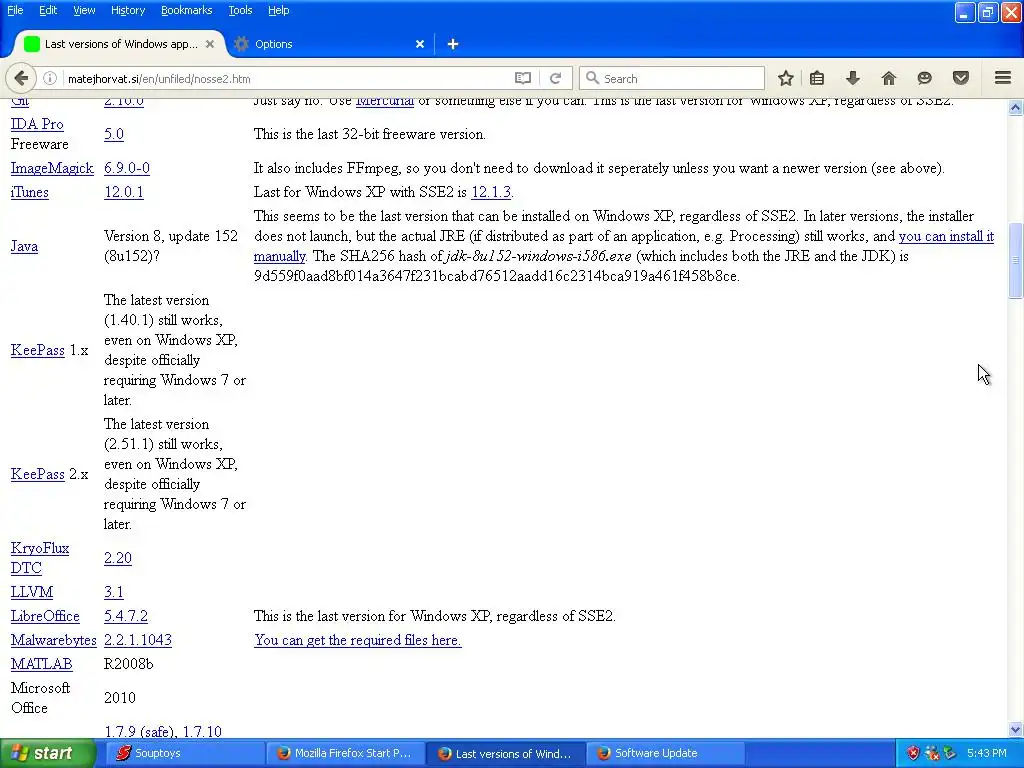This screenshot has height=768, width=1024.
Task: Open the iTunes link
Action: (29, 192)
